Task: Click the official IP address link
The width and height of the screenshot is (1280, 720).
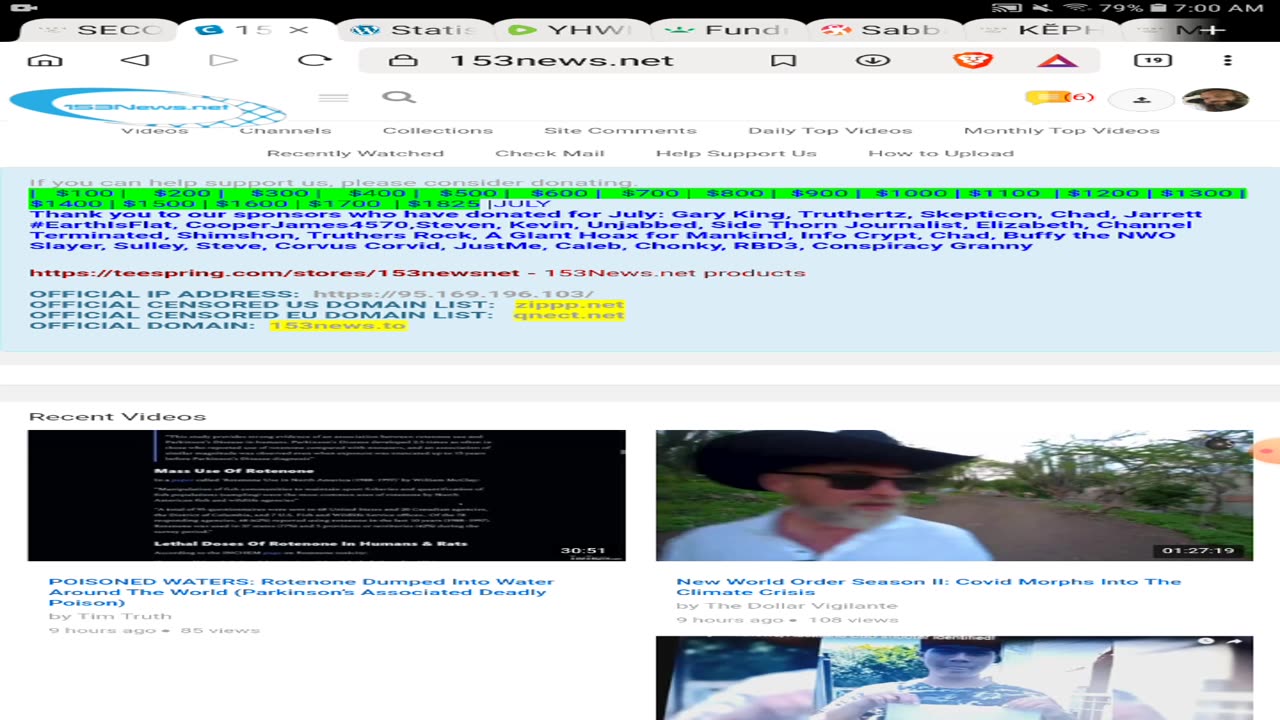Action: coord(453,295)
